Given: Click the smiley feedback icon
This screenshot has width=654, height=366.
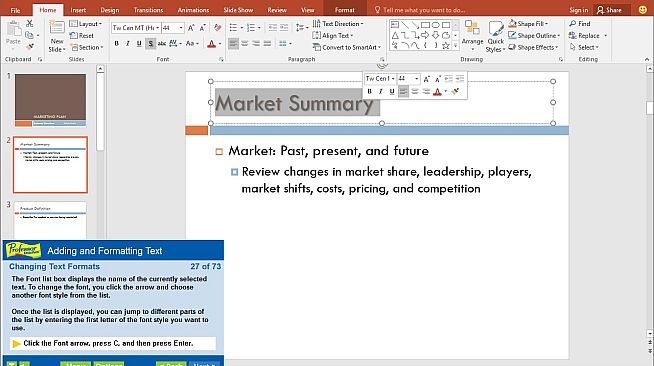Looking at the screenshot, I should (643, 10).
